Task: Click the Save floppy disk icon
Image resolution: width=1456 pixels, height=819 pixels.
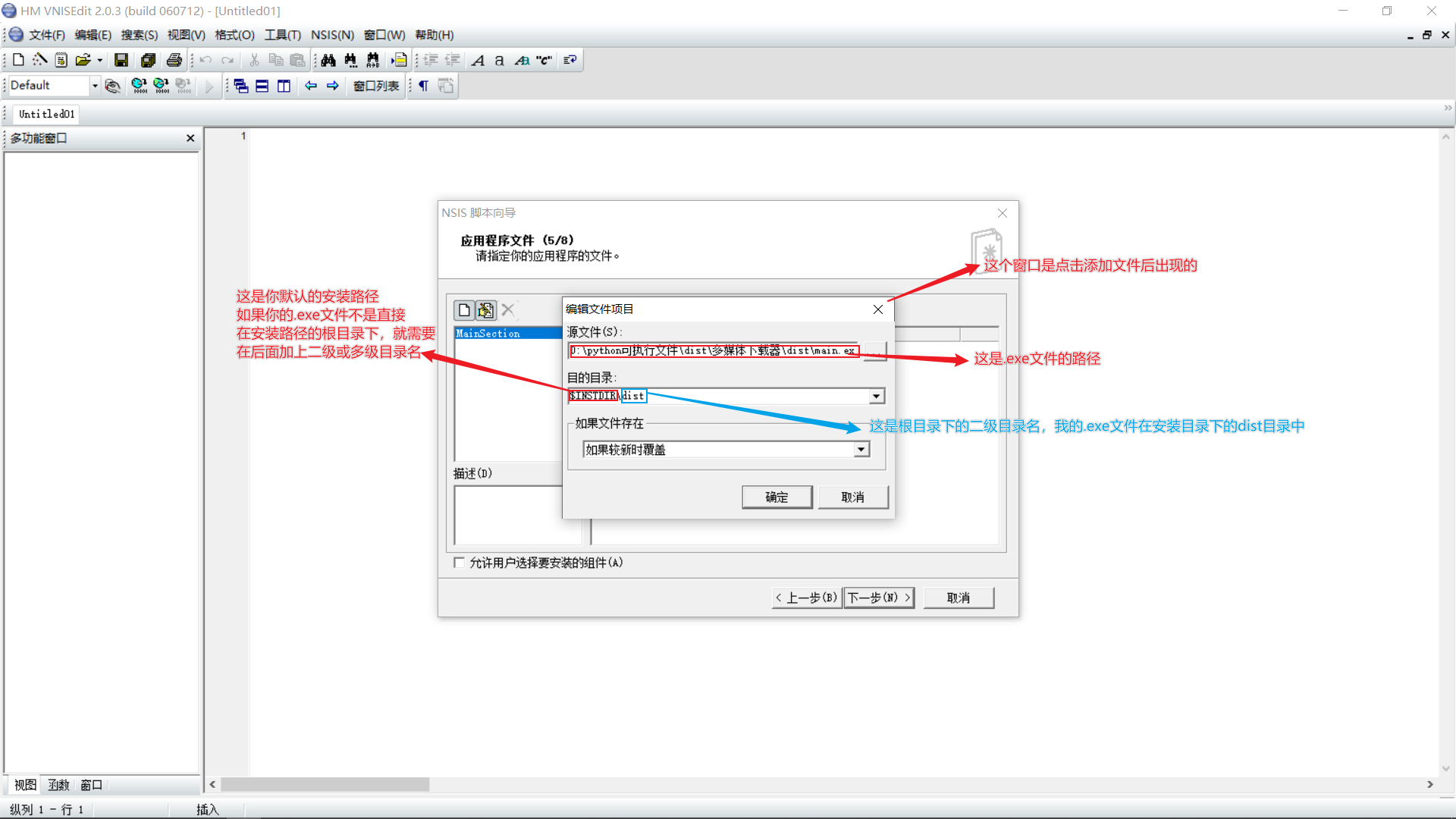Action: coord(121,60)
